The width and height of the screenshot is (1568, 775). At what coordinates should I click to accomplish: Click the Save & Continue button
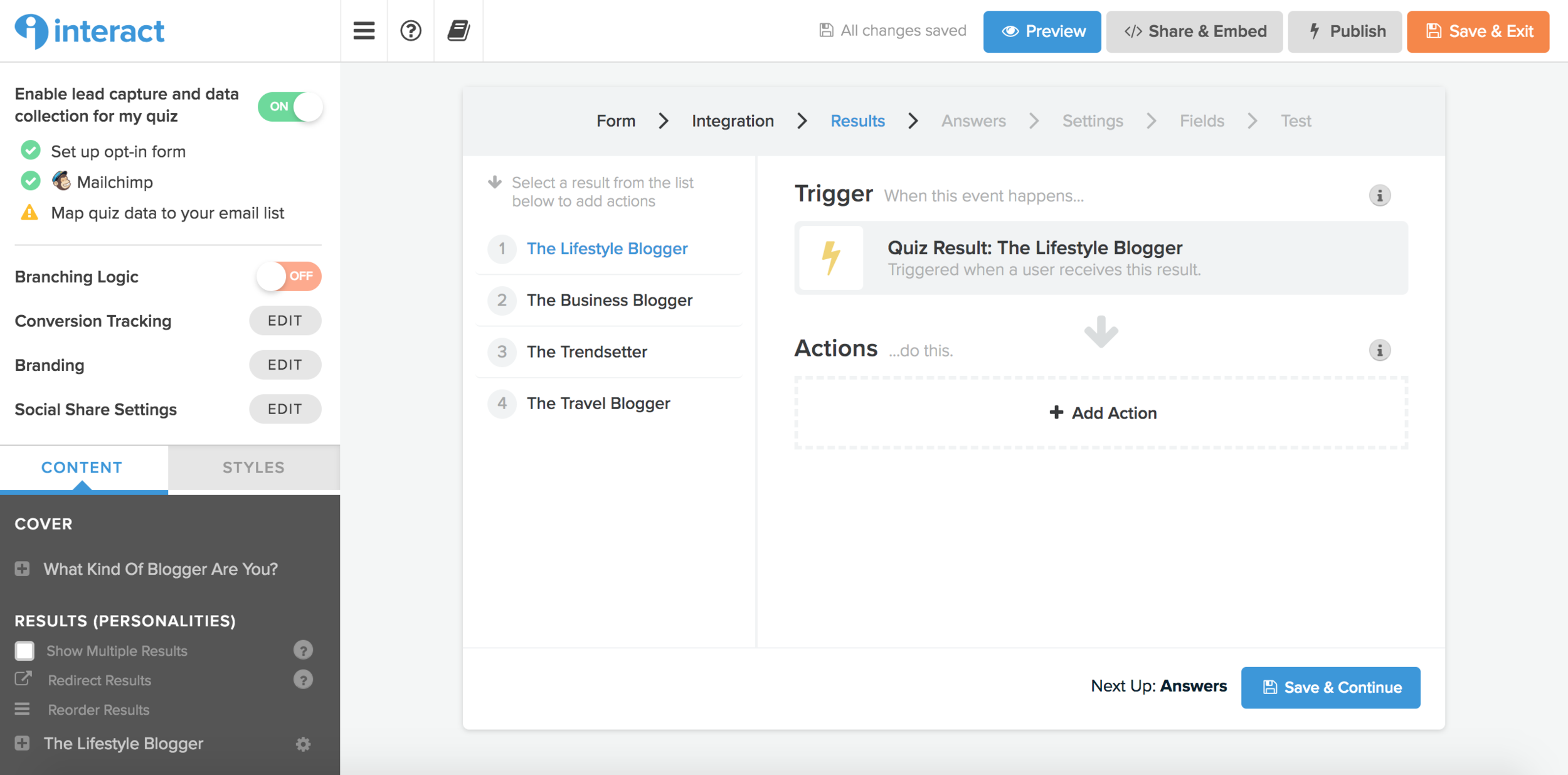pos(1330,687)
